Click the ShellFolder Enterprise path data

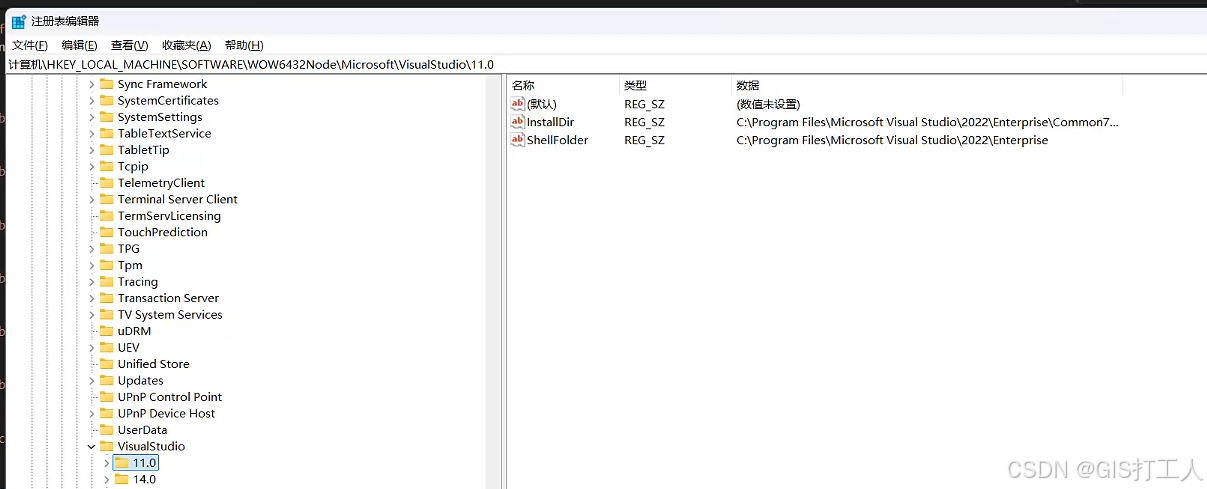[x=892, y=140]
